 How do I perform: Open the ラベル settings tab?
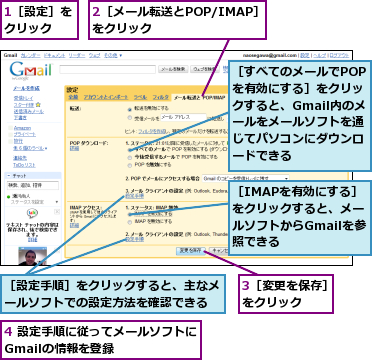(140, 97)
